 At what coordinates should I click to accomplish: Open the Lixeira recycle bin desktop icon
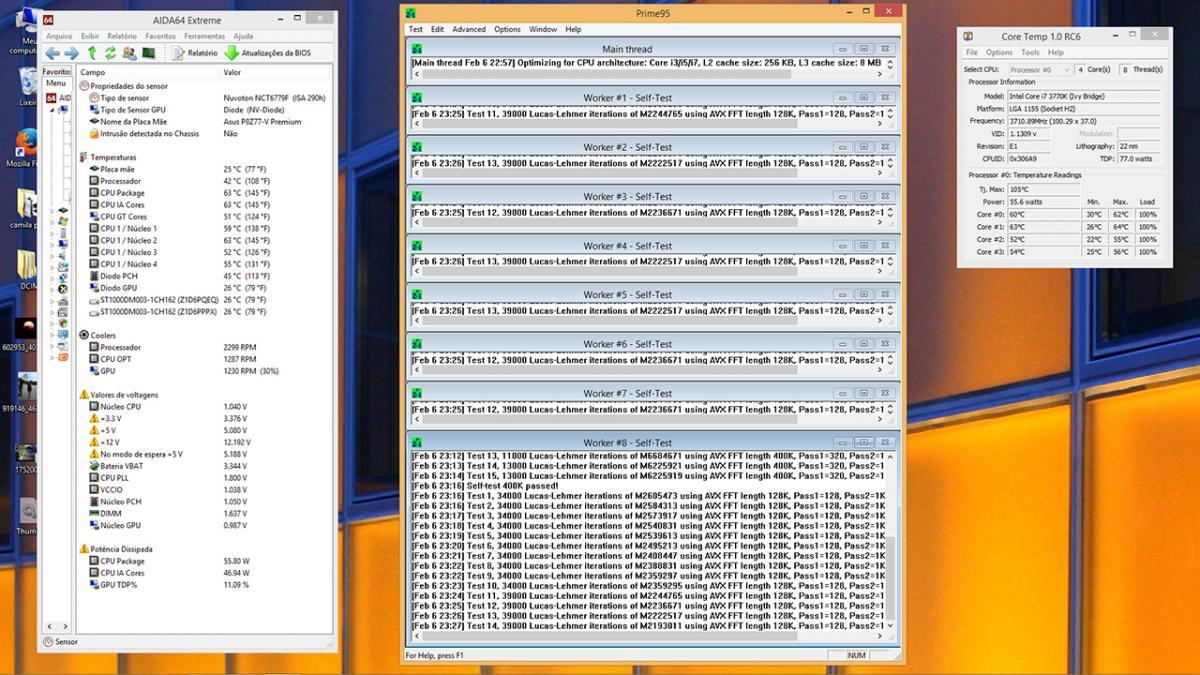(x=26, y=85)
